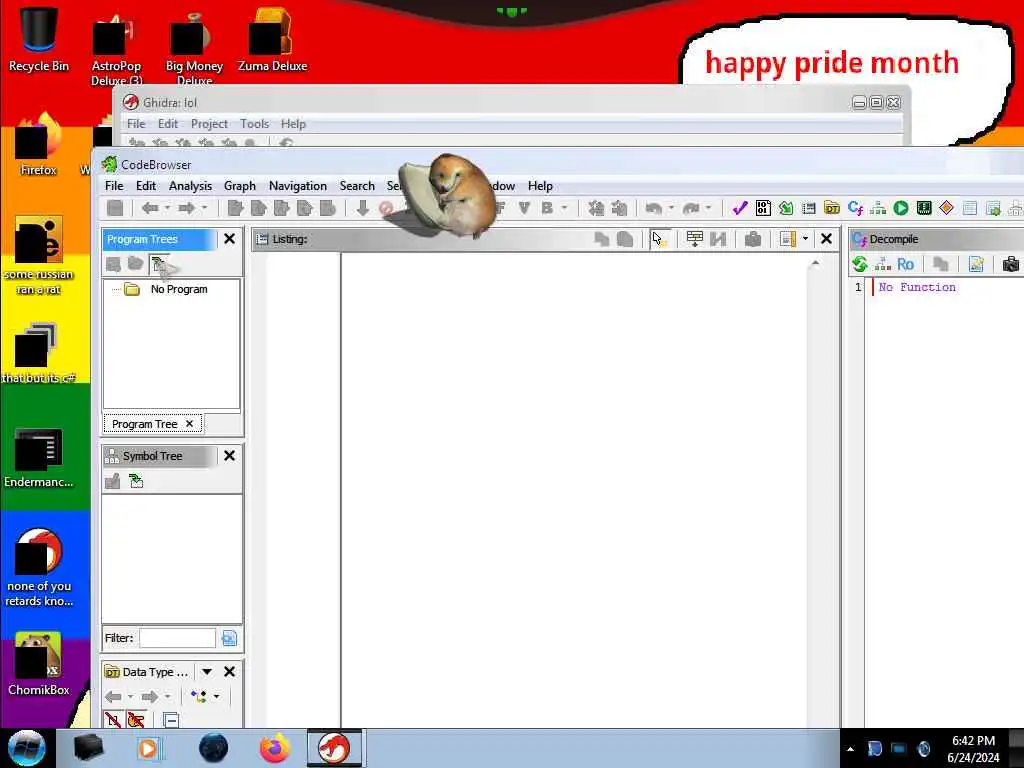The width and height of the screenshot is (1024, 768).
Task: Open the function graph hierarchy toolbar icon
Action: [x=878, y=208]
